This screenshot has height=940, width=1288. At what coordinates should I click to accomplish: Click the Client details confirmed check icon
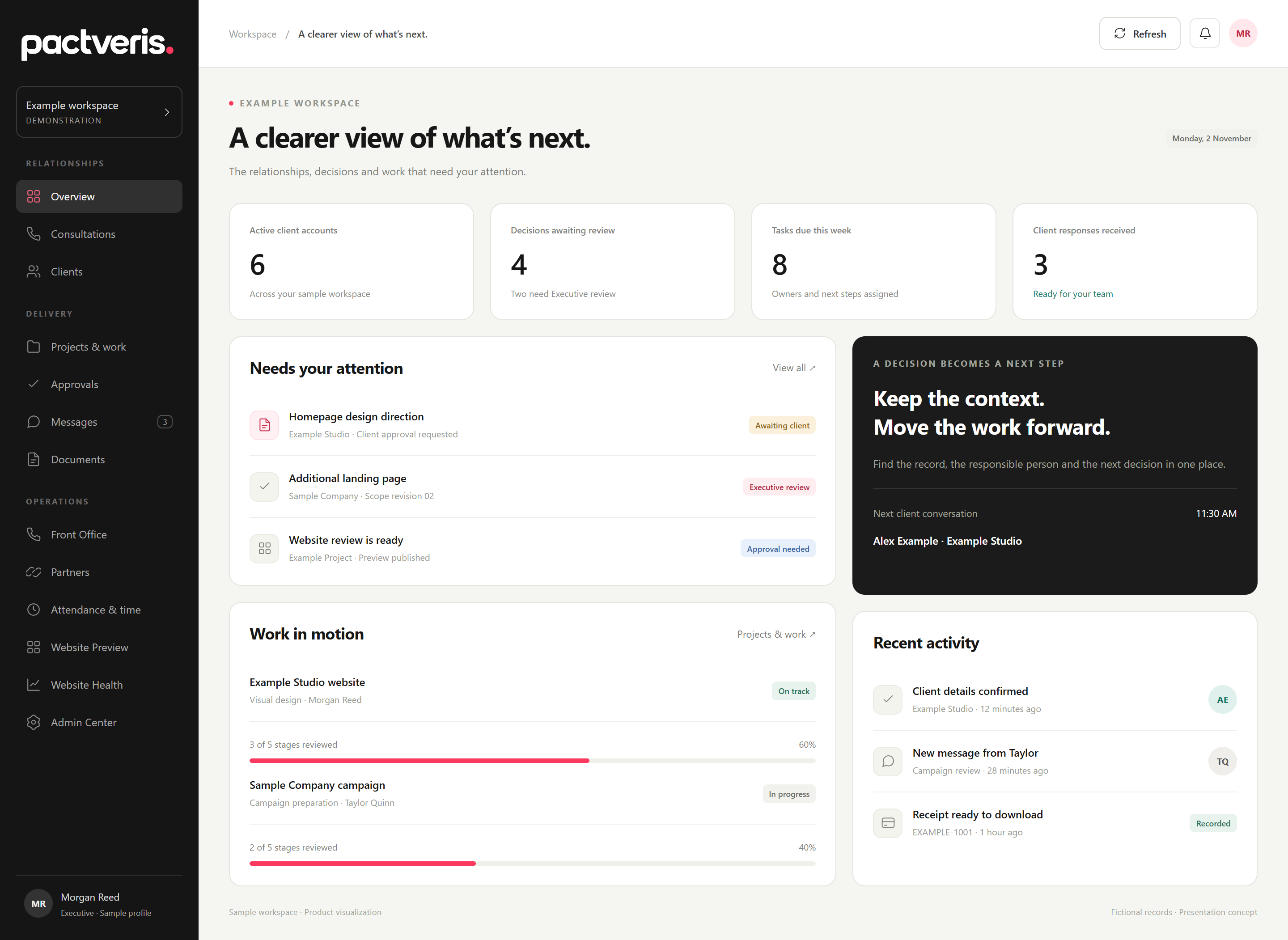[887, 700]
